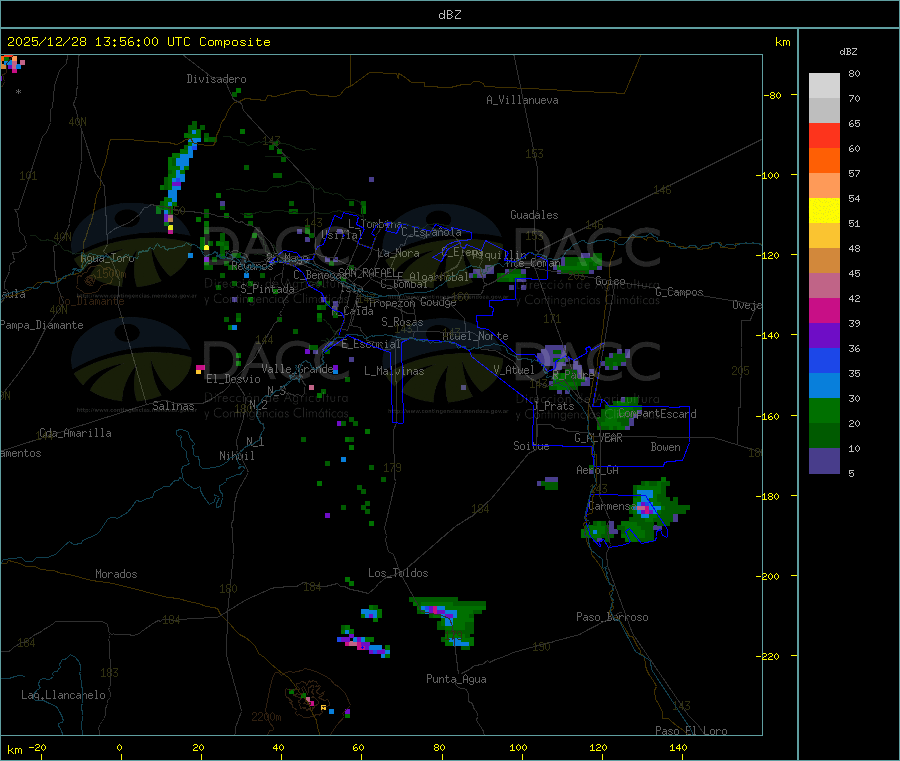900x761 pixels.
Task: Click the 'La_Nora' map label
Action: (398, 253)
